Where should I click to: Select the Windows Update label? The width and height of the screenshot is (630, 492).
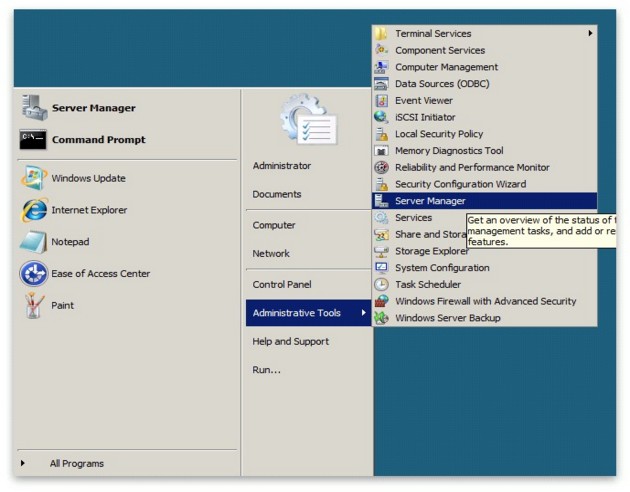point(88,178)
